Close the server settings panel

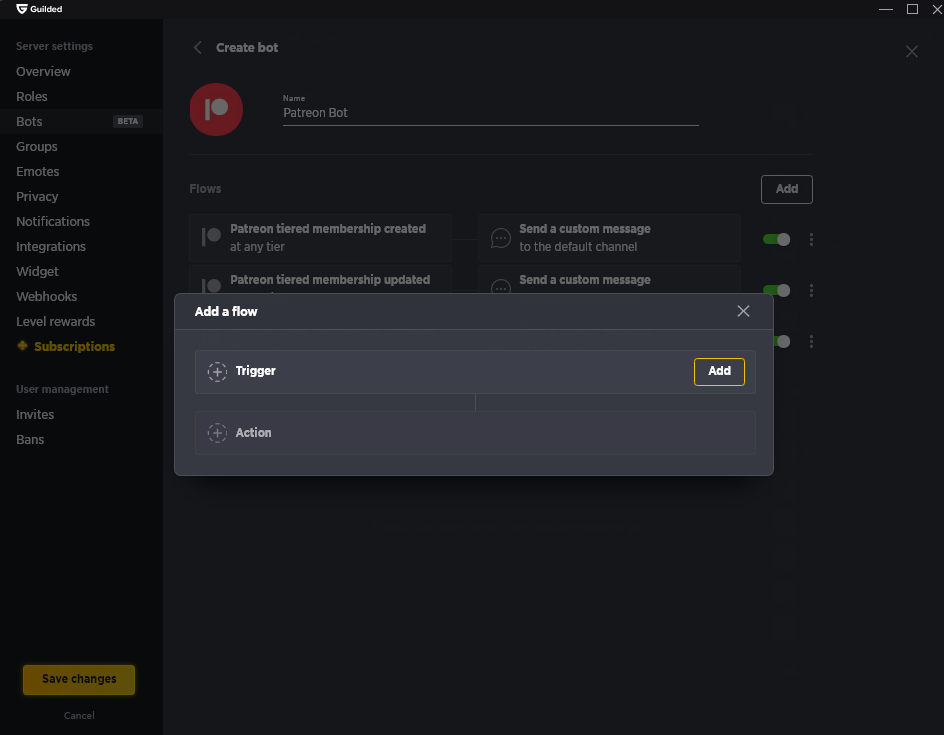[x=911, y=52]
